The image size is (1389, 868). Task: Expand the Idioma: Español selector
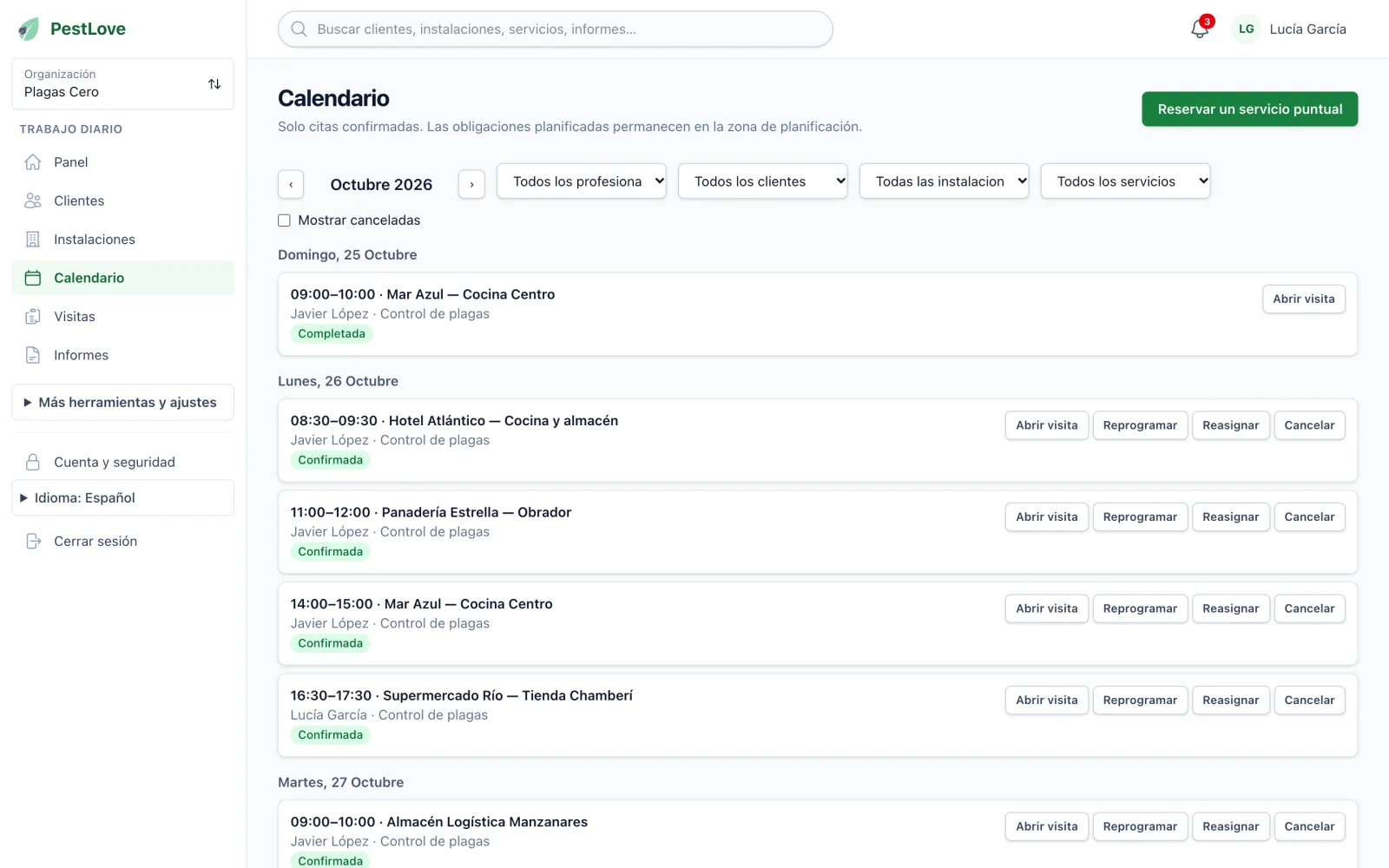coord(123,498)
